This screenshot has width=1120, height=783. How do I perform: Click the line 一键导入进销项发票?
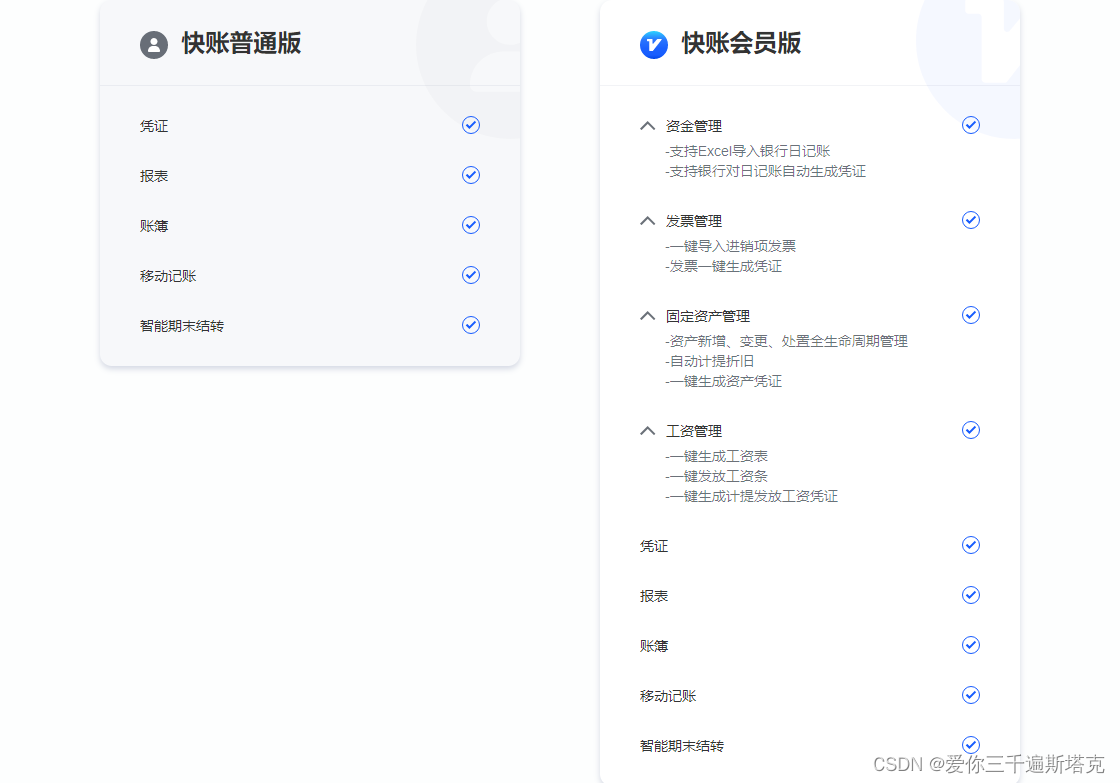coord(731,246)
